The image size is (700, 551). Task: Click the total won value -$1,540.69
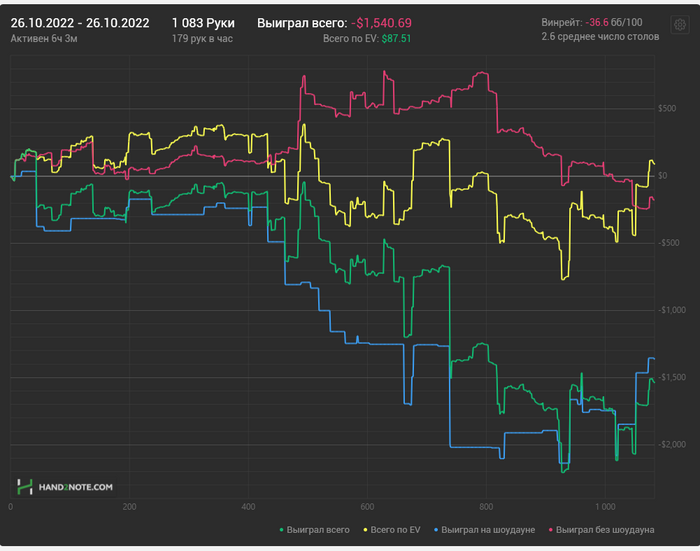pos(381,23)
